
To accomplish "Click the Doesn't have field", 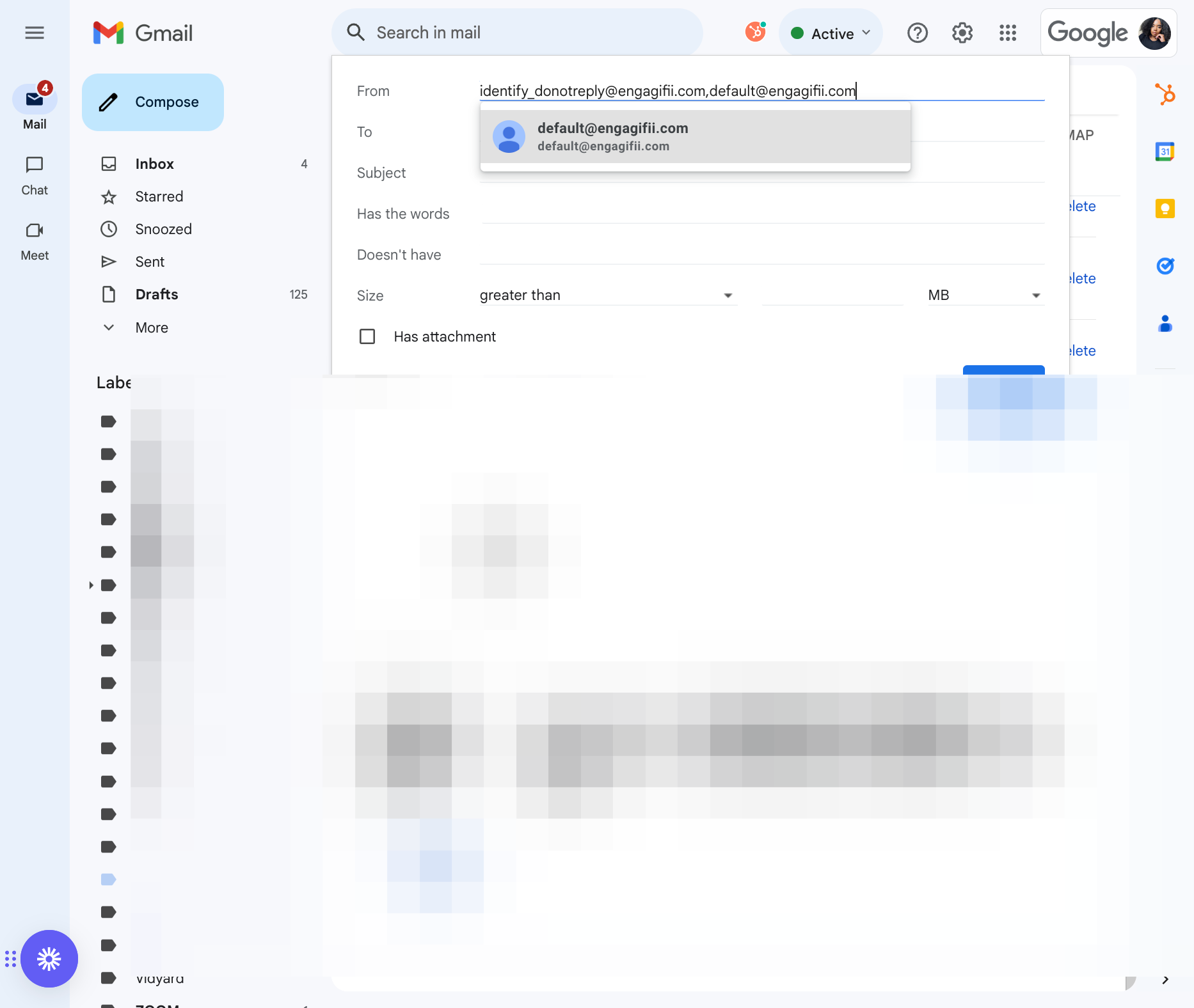I will [x=761, y=255].
